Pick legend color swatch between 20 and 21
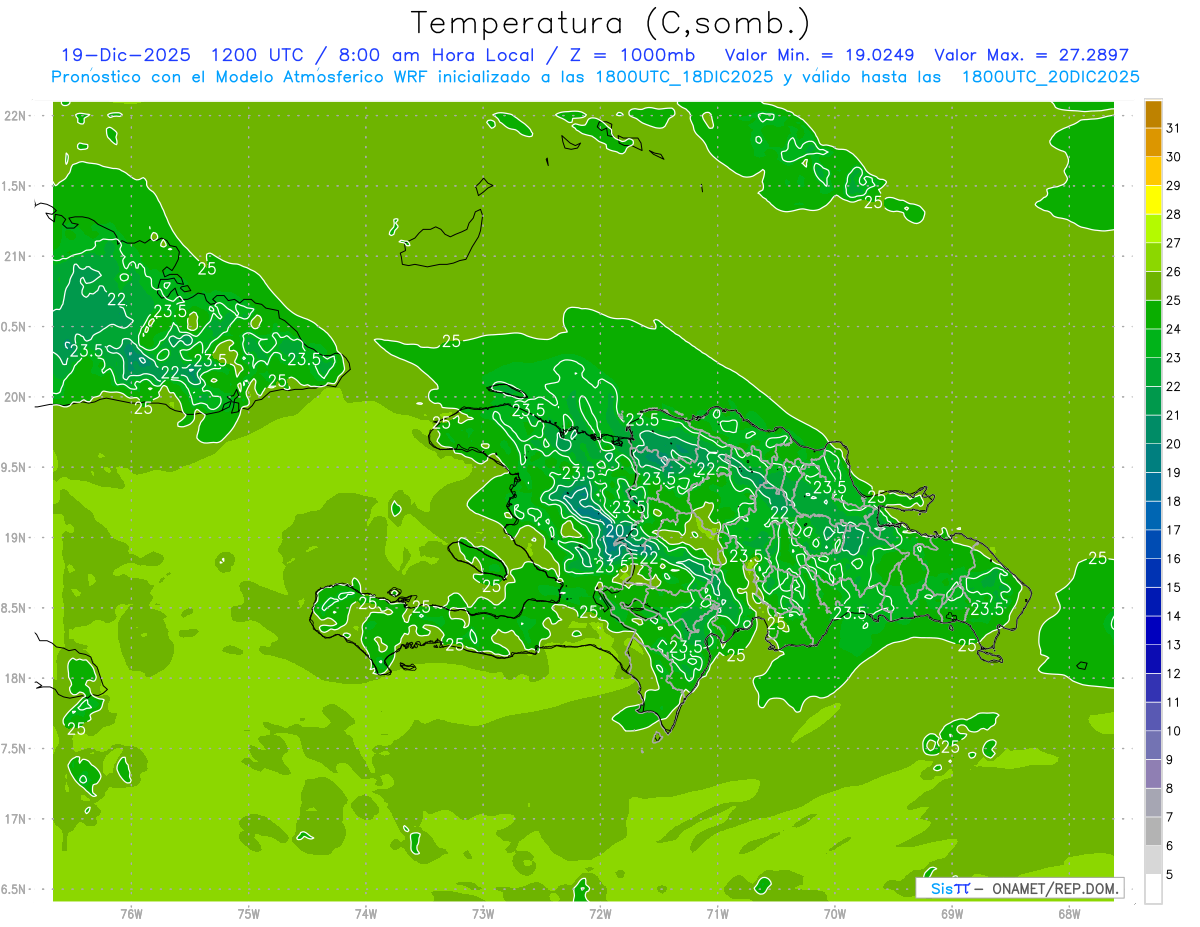The width and height of the screenshot is (1200, 927). pyautogui.click(x=1153, y=430)
